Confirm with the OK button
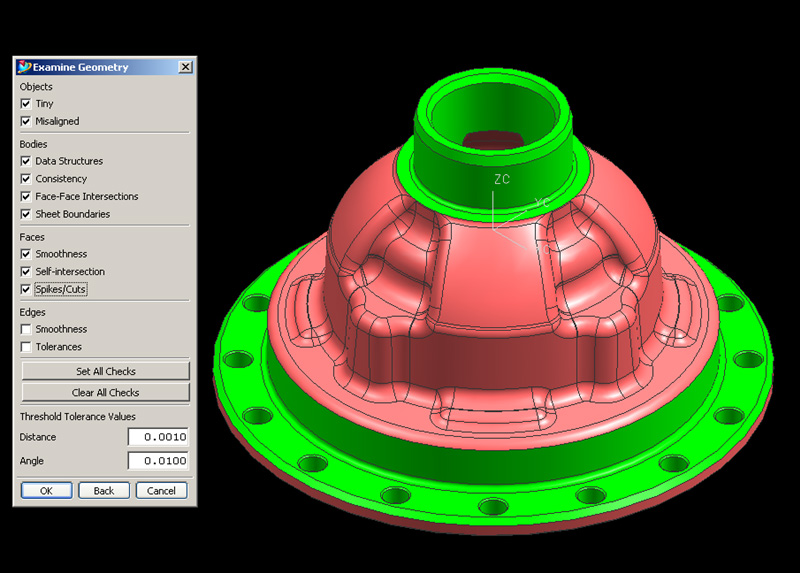The width and height of the screenshot is (800, 573). (46, 490)
